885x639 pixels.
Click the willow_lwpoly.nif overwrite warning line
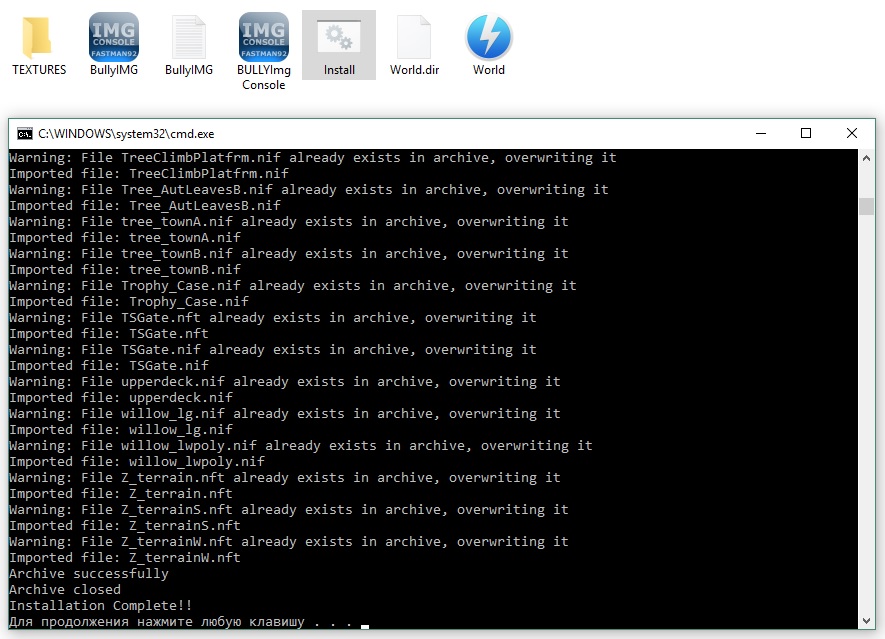point(301,446)
